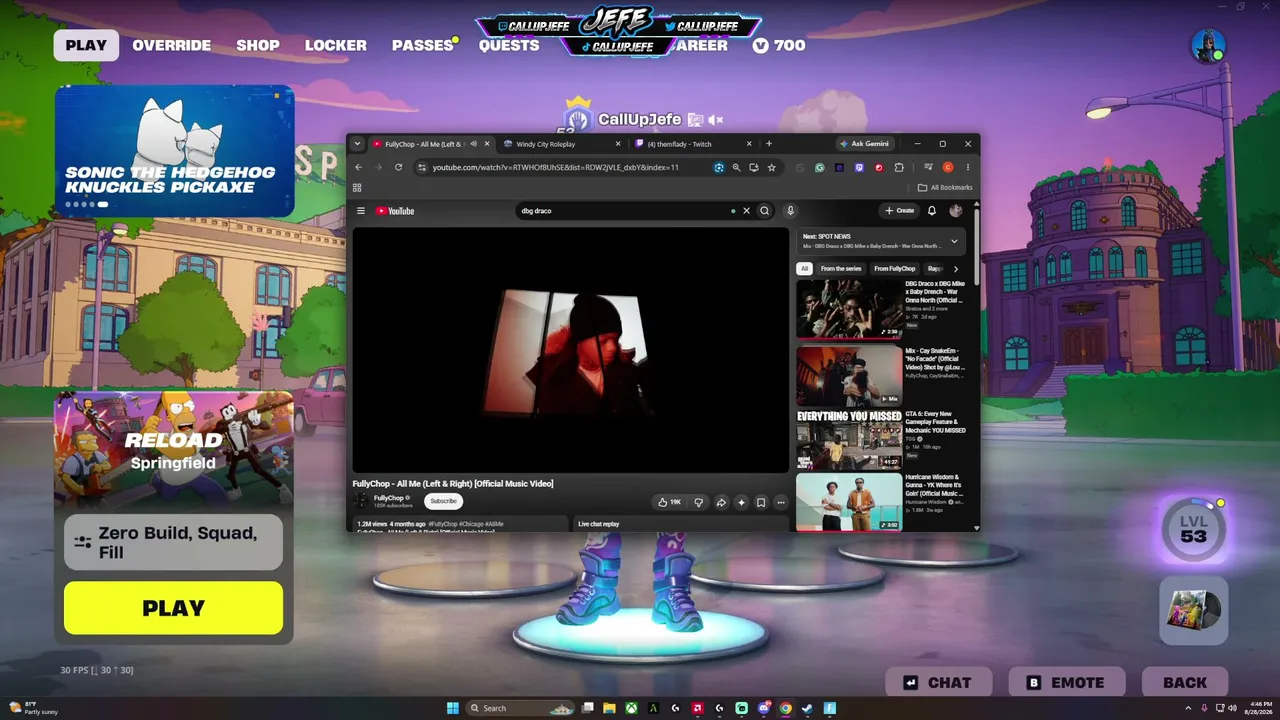
Task: Change game mode Zero Build, Squad, Fill
Action: [x=173, y=542]
